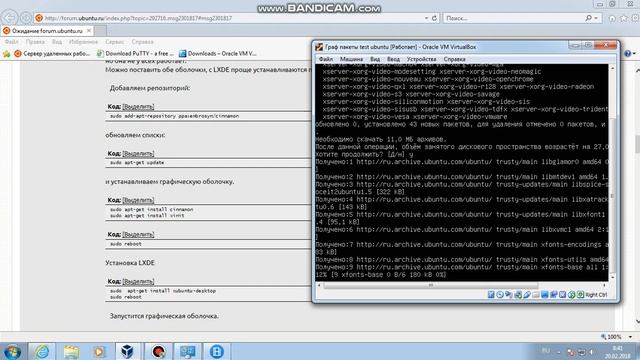640x360 pixels.
Task: Click the add-to-favorites bar star icon
Action: [x=6, y=53]
